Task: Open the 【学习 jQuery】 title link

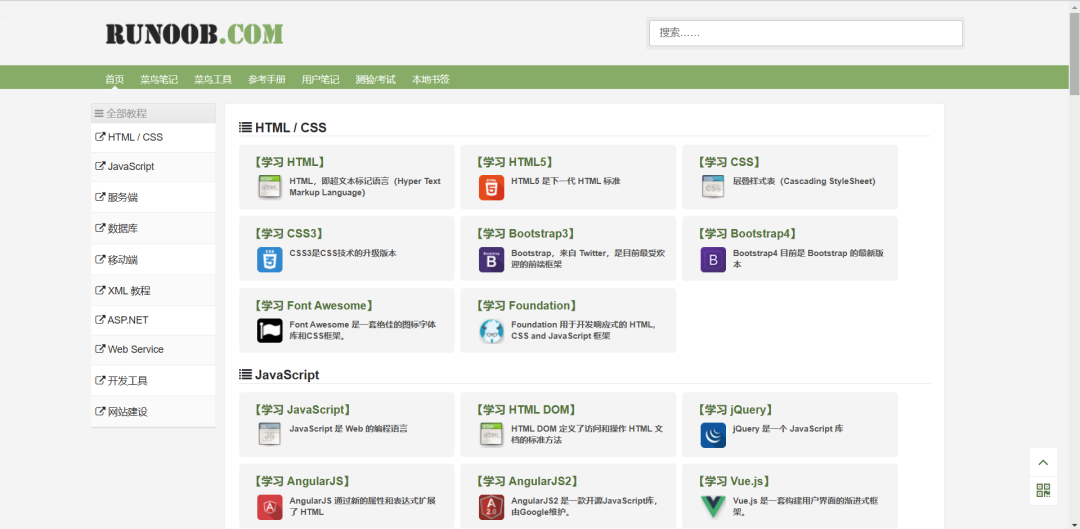Action: coord(736,409)
